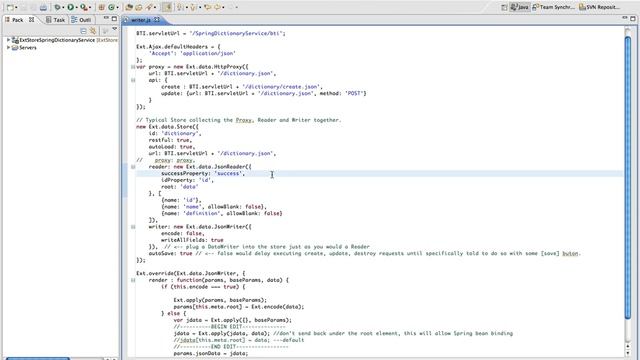Screen dimensions: 640x360
Task: Collapse the 'render : function' code fold
Action: 133,280
